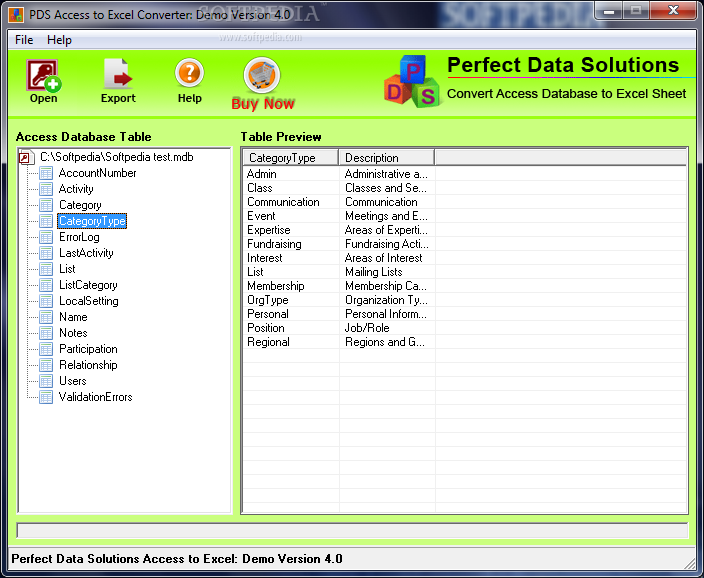
Task: Click the Areas of Interest description cell
Action: point(383,258)
